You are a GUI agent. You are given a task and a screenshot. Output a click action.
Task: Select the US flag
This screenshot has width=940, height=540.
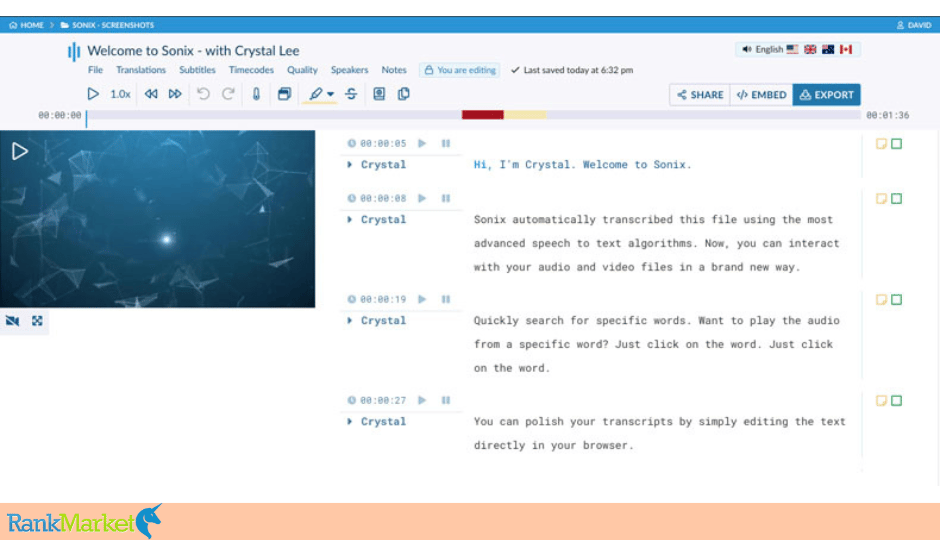pos(793,49)
